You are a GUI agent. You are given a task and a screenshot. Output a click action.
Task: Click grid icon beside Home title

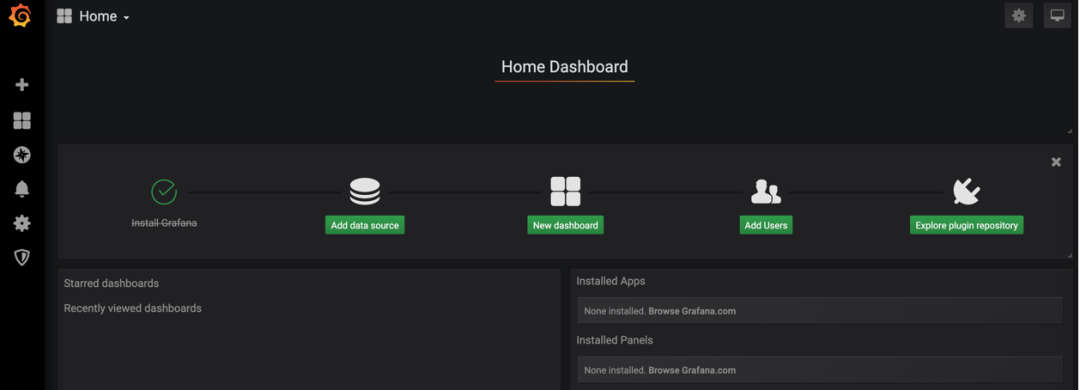[64, 17]
